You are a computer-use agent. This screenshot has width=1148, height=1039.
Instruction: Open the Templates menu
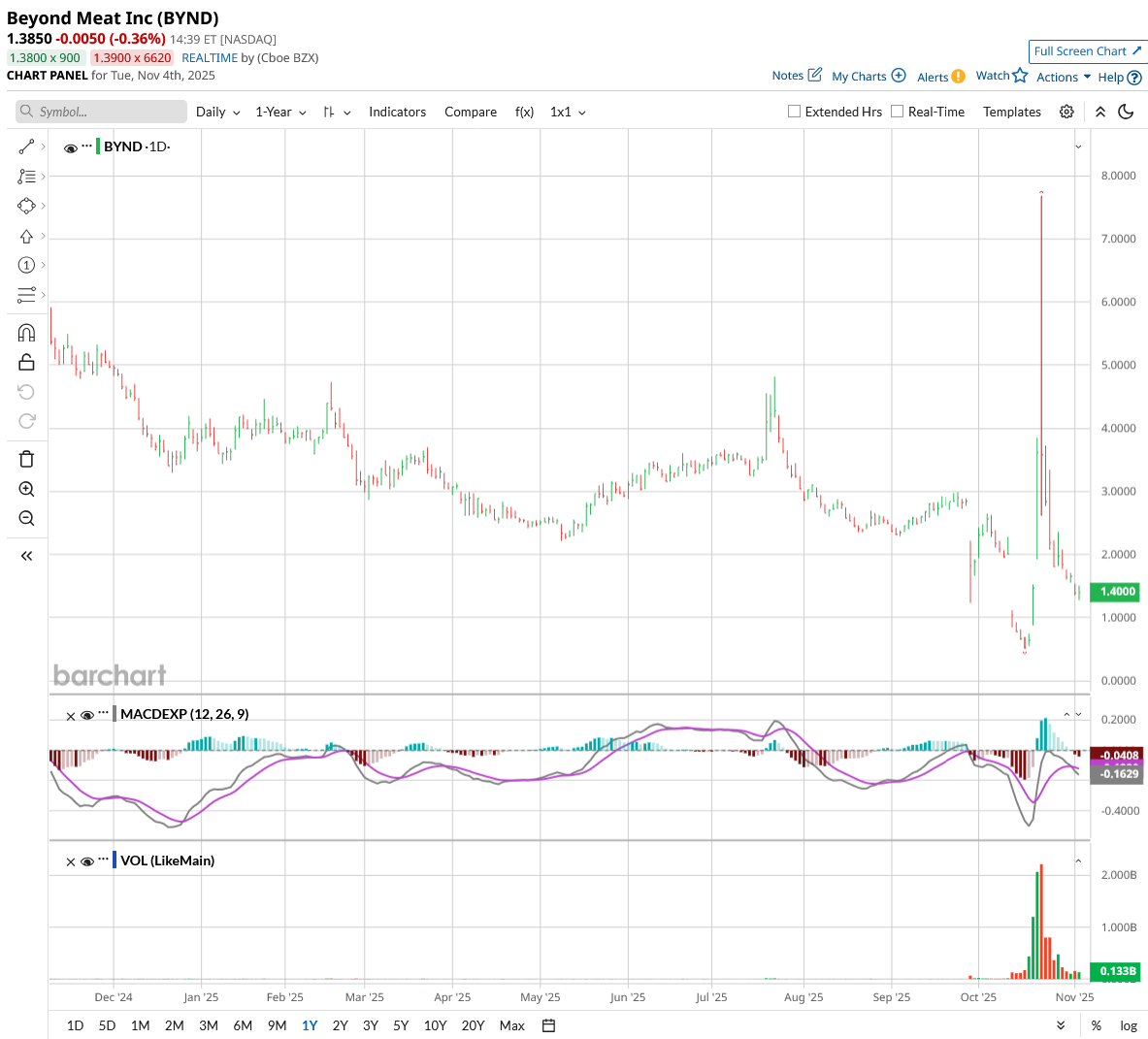tap(1011, 112)
